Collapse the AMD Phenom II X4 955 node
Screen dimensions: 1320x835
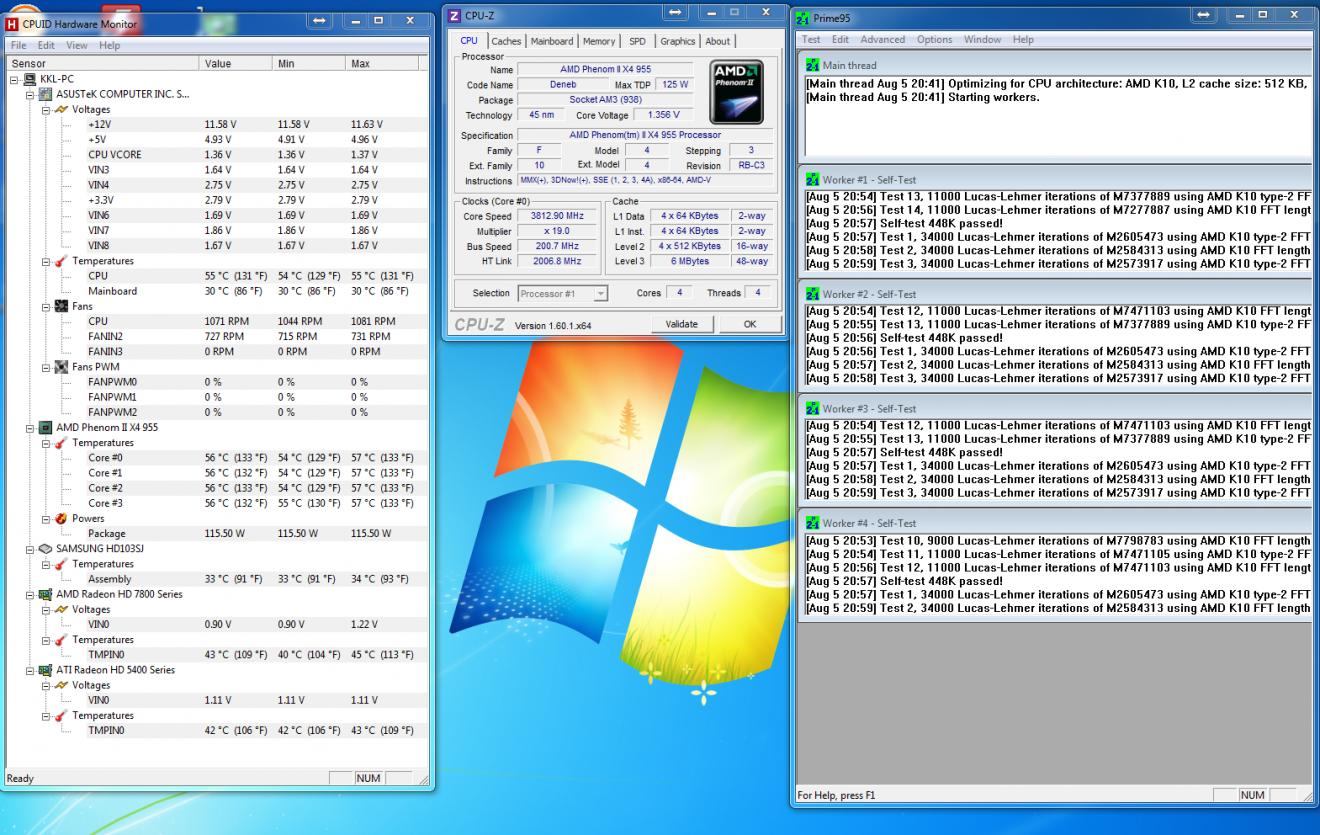pos(29,427)
